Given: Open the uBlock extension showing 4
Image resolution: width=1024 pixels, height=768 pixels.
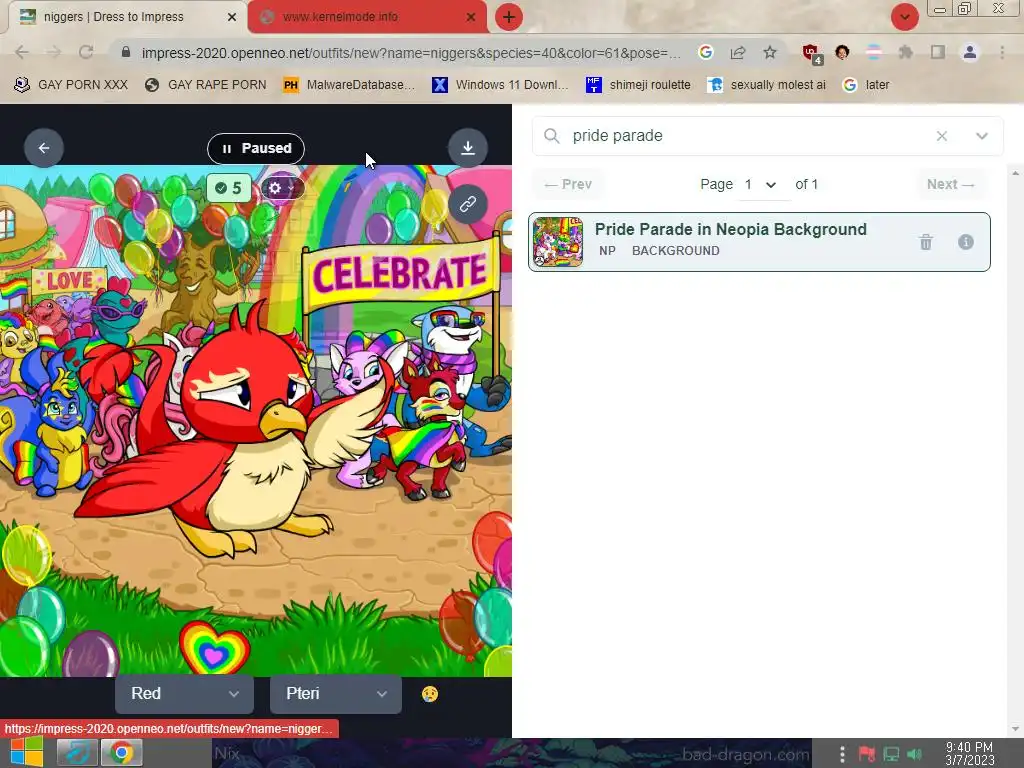Looking at the screenshot, I should click(x=812, y=54).
